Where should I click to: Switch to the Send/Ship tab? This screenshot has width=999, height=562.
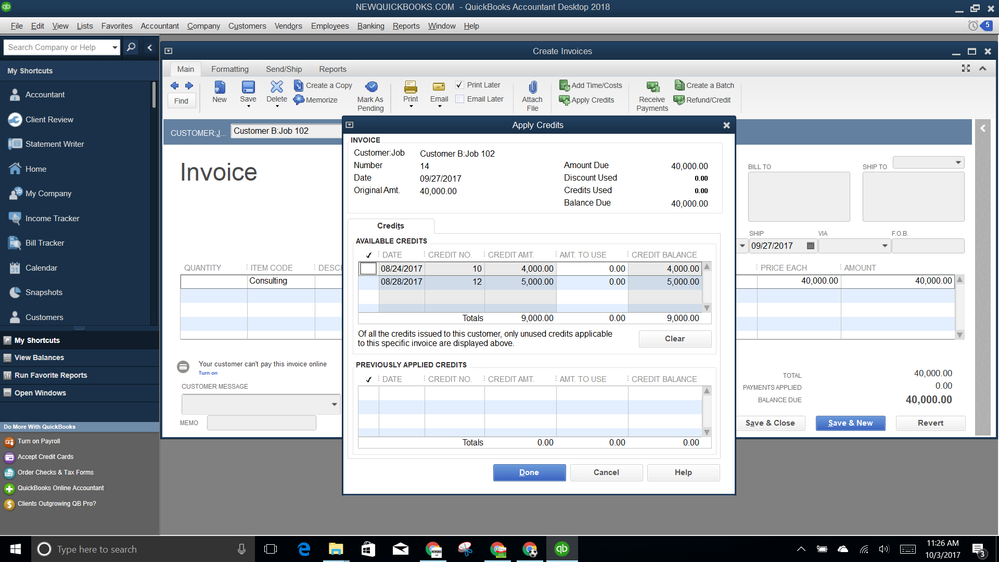coord(284,69)
